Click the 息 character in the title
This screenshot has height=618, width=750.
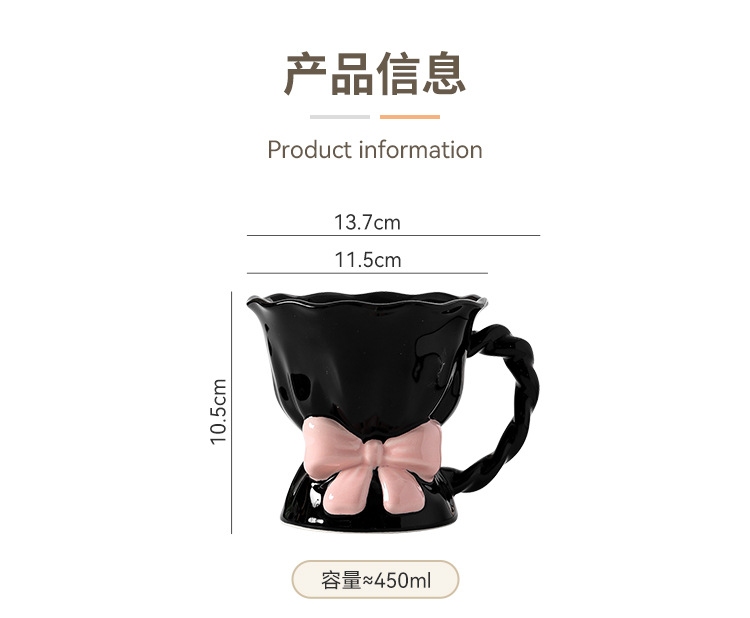[444, 74]
